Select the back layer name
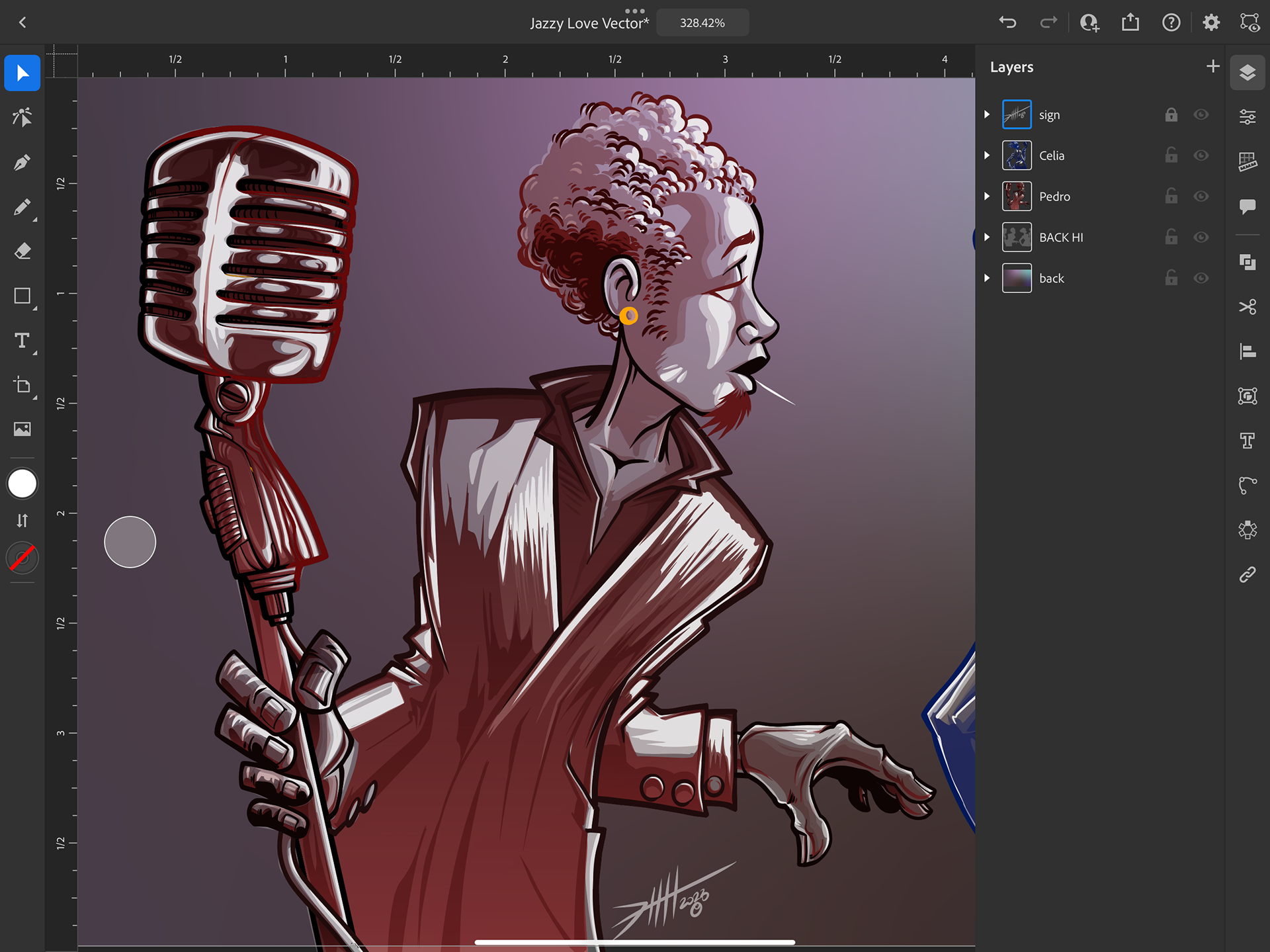This screenshot has height=952, width=1270. [1052, 279]
